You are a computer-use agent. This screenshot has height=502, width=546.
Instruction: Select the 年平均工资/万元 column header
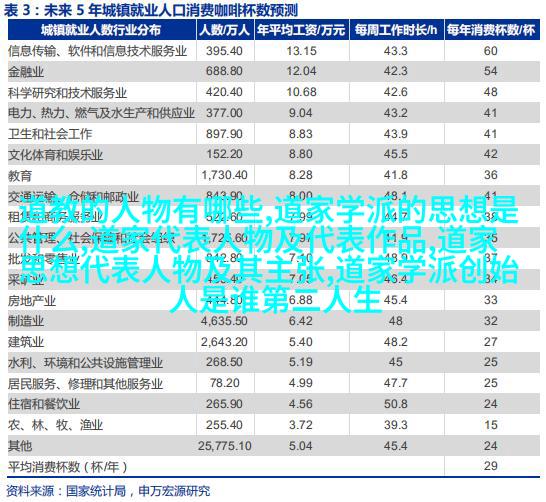coord(302,30)
